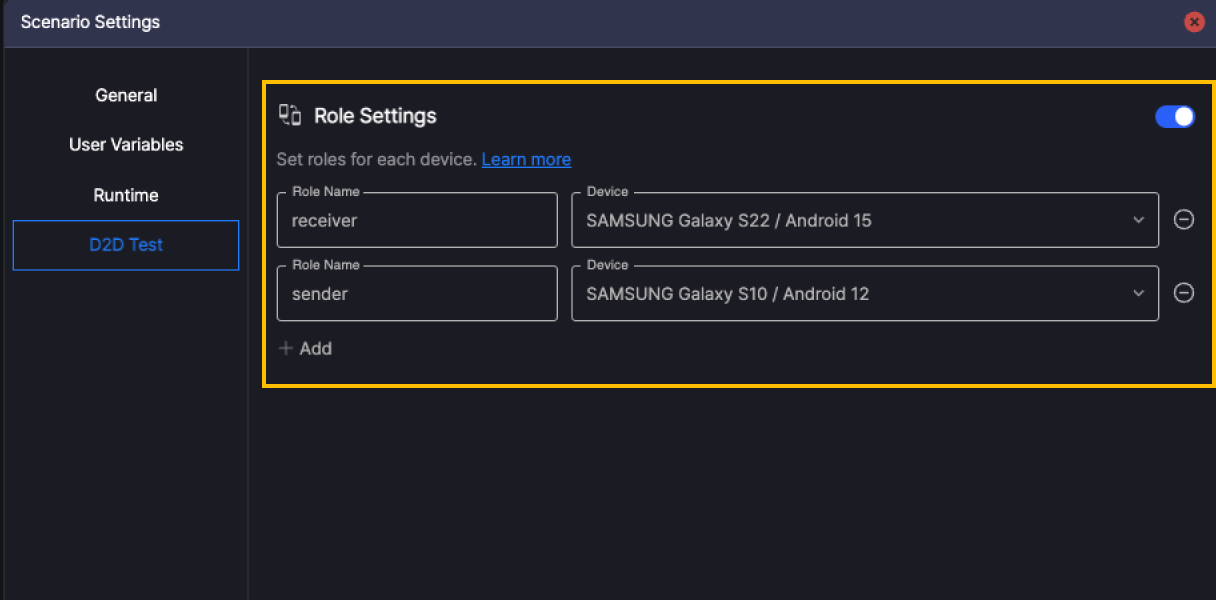This screenshot has height=600, width=1216.
Task: Switch to the General tab
Action: [x=126, y=95]
